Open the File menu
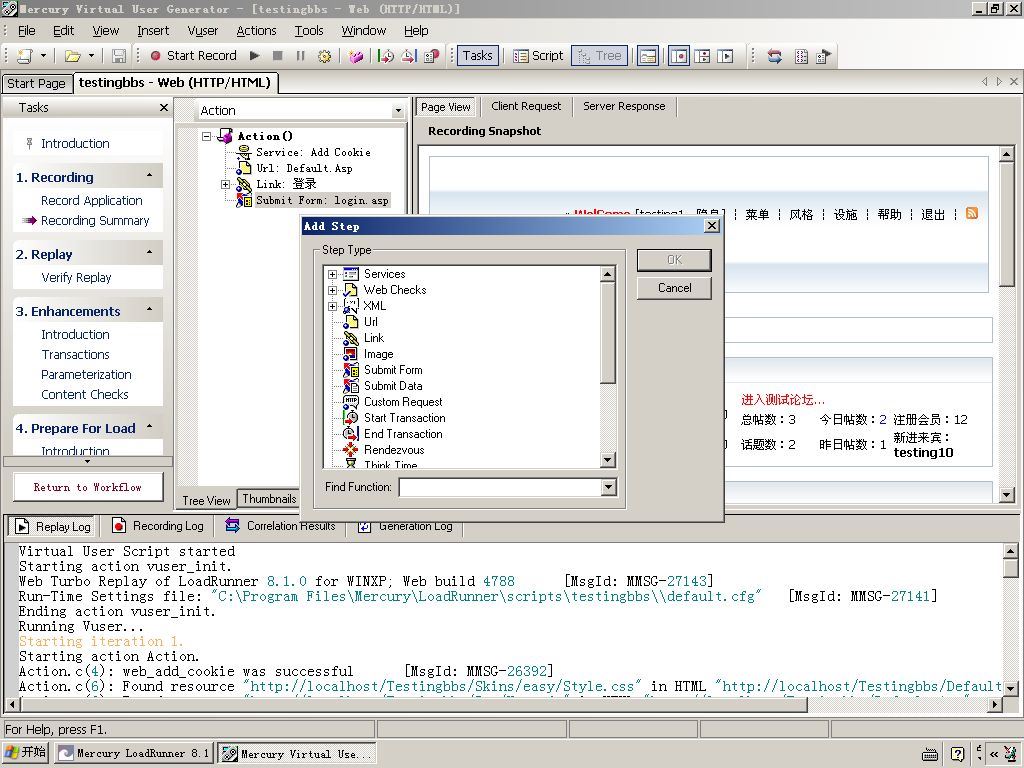The width and height of the screenshot is (1024, 768). (x=27, y=31)
